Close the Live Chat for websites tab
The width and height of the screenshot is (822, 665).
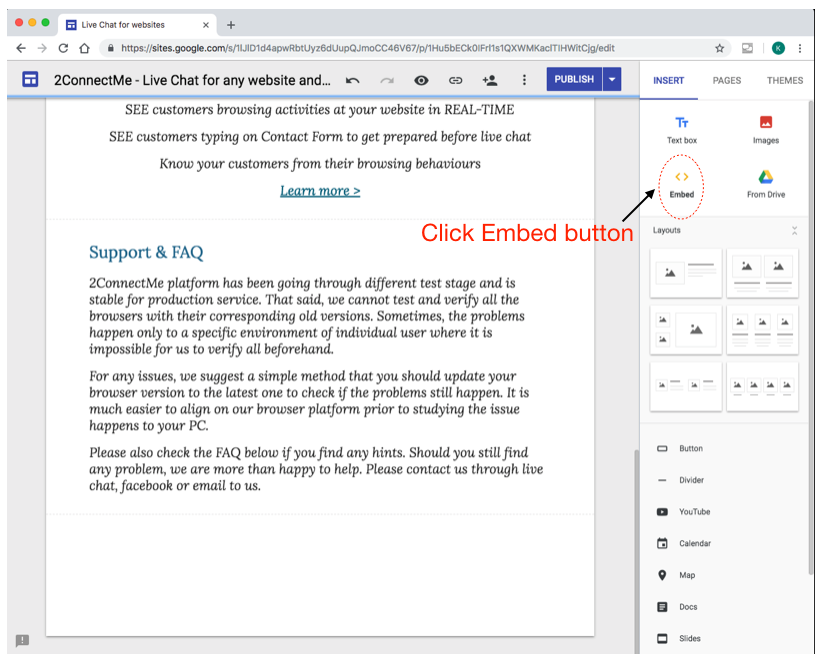206,25
